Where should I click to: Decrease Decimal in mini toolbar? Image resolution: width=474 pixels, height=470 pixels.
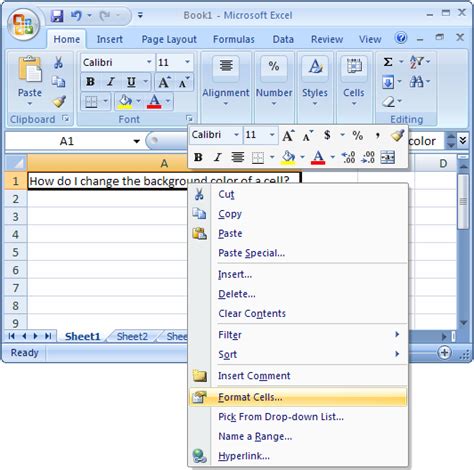coord(368,157)
